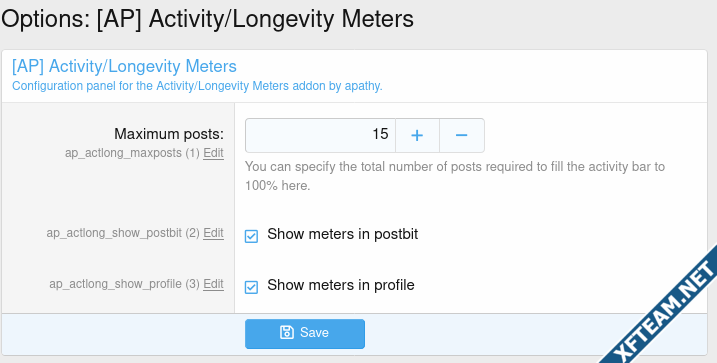This screenshot has height=363, width=717.
Task: Increase maximum posts with the plus icon
Action: coord(417,135)
